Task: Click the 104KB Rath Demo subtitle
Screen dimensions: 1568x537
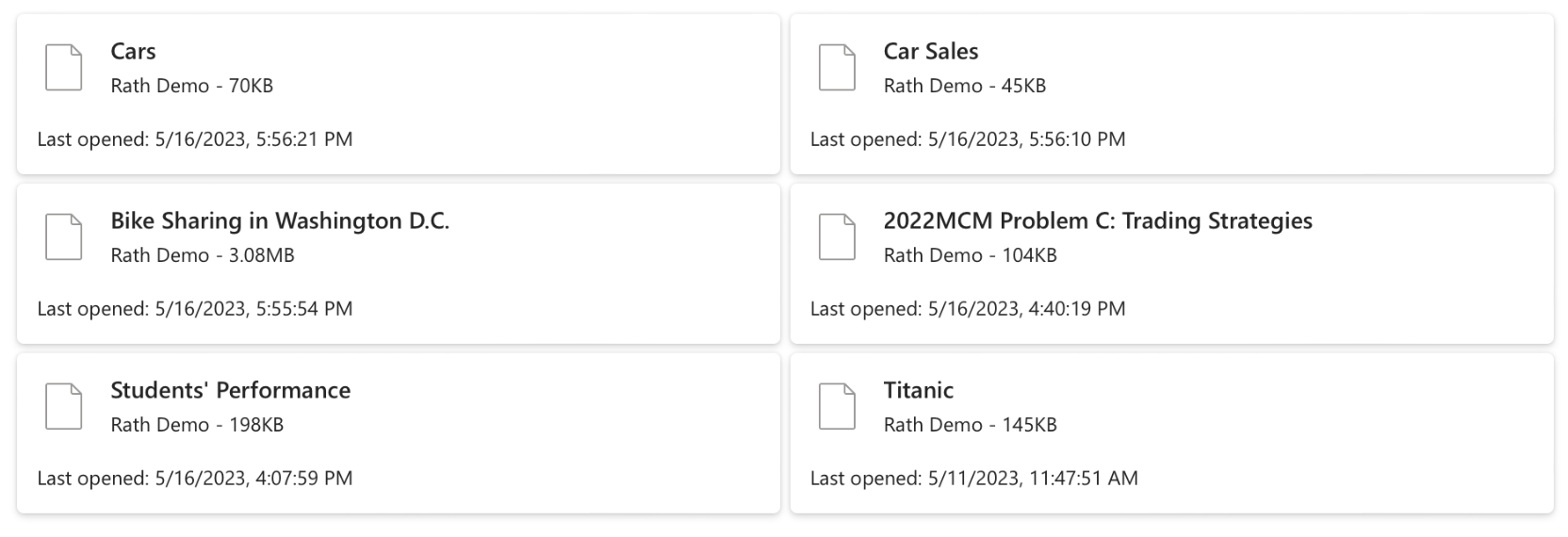Action: (x=970, y=255)
